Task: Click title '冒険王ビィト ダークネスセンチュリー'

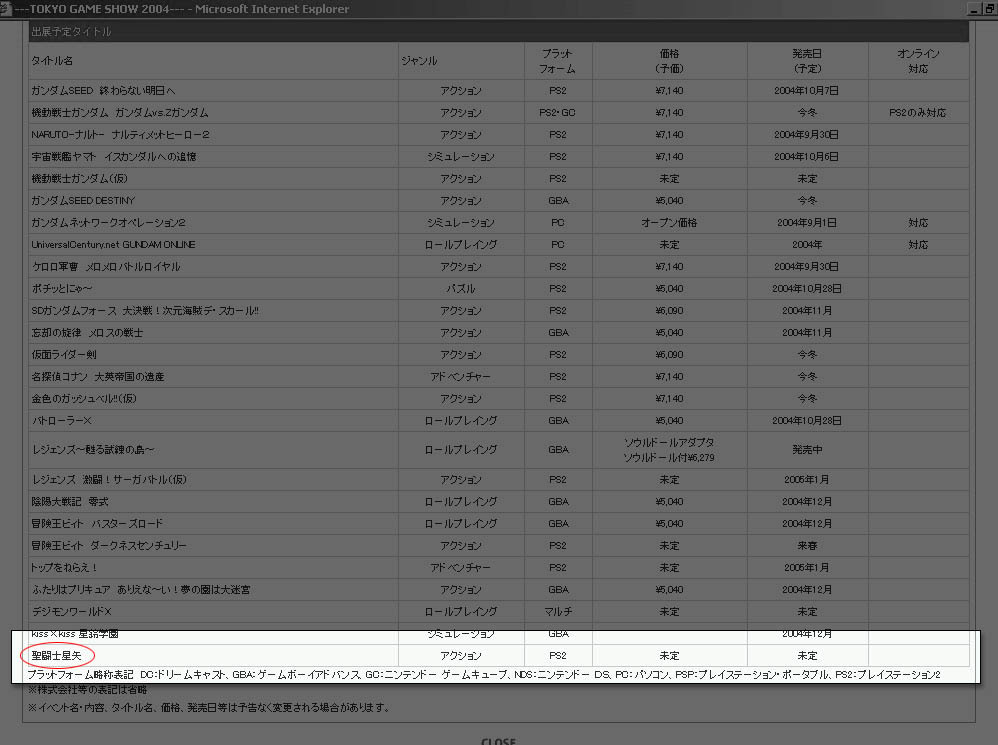Action: point(109,546)
